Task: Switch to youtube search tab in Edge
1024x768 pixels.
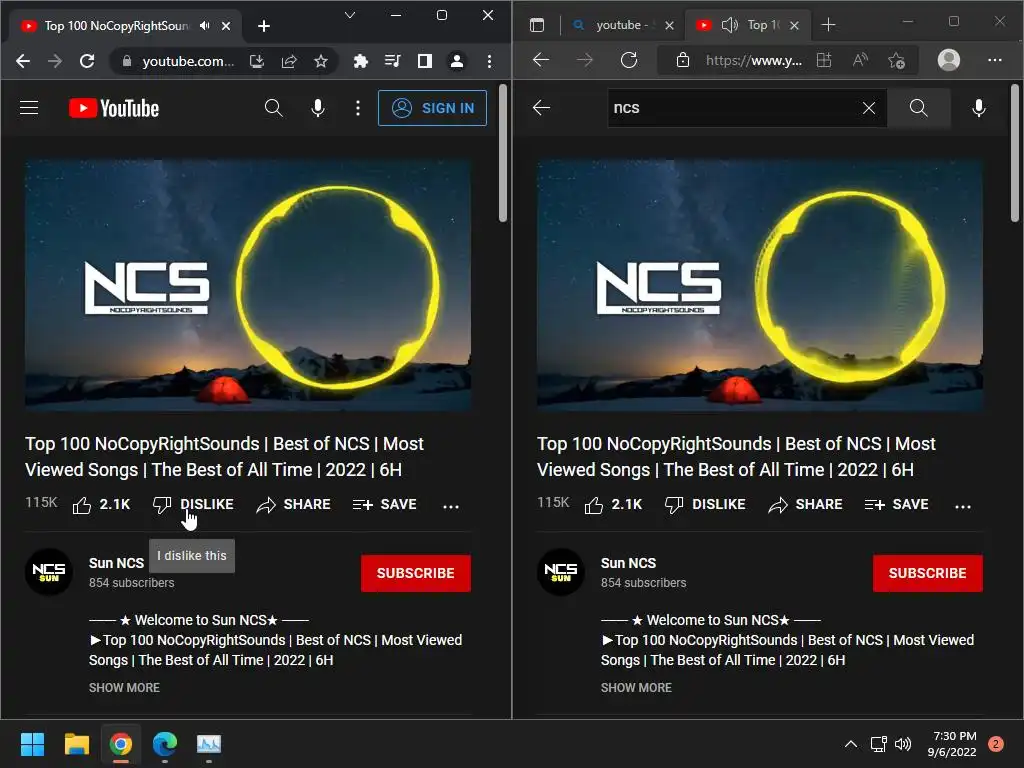Action: (622, 25)
